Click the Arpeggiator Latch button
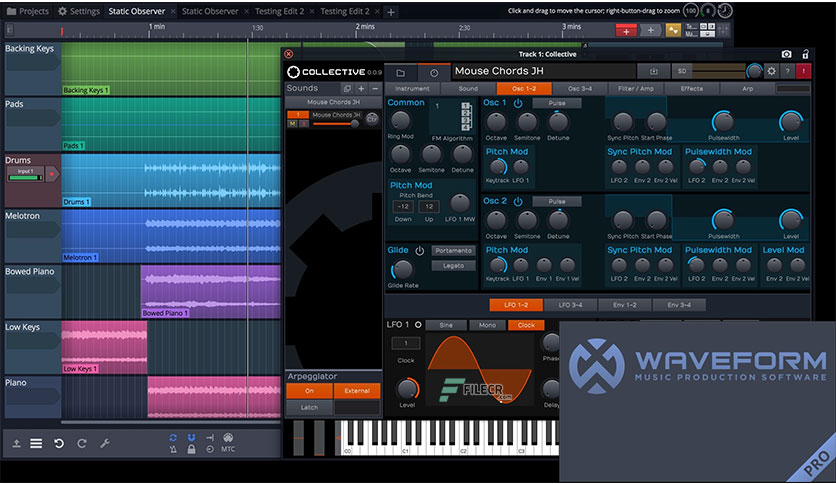Viewport: 836px width, 484px height. coord(309,407)
